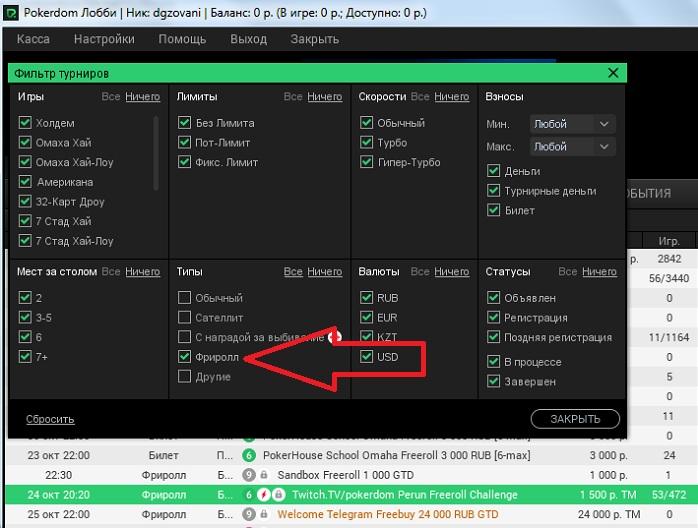Viewport: 698px width, 528px height.
Task: Click the lock icon on Sandbox Freeroll row
Action: tap(264, 475)
